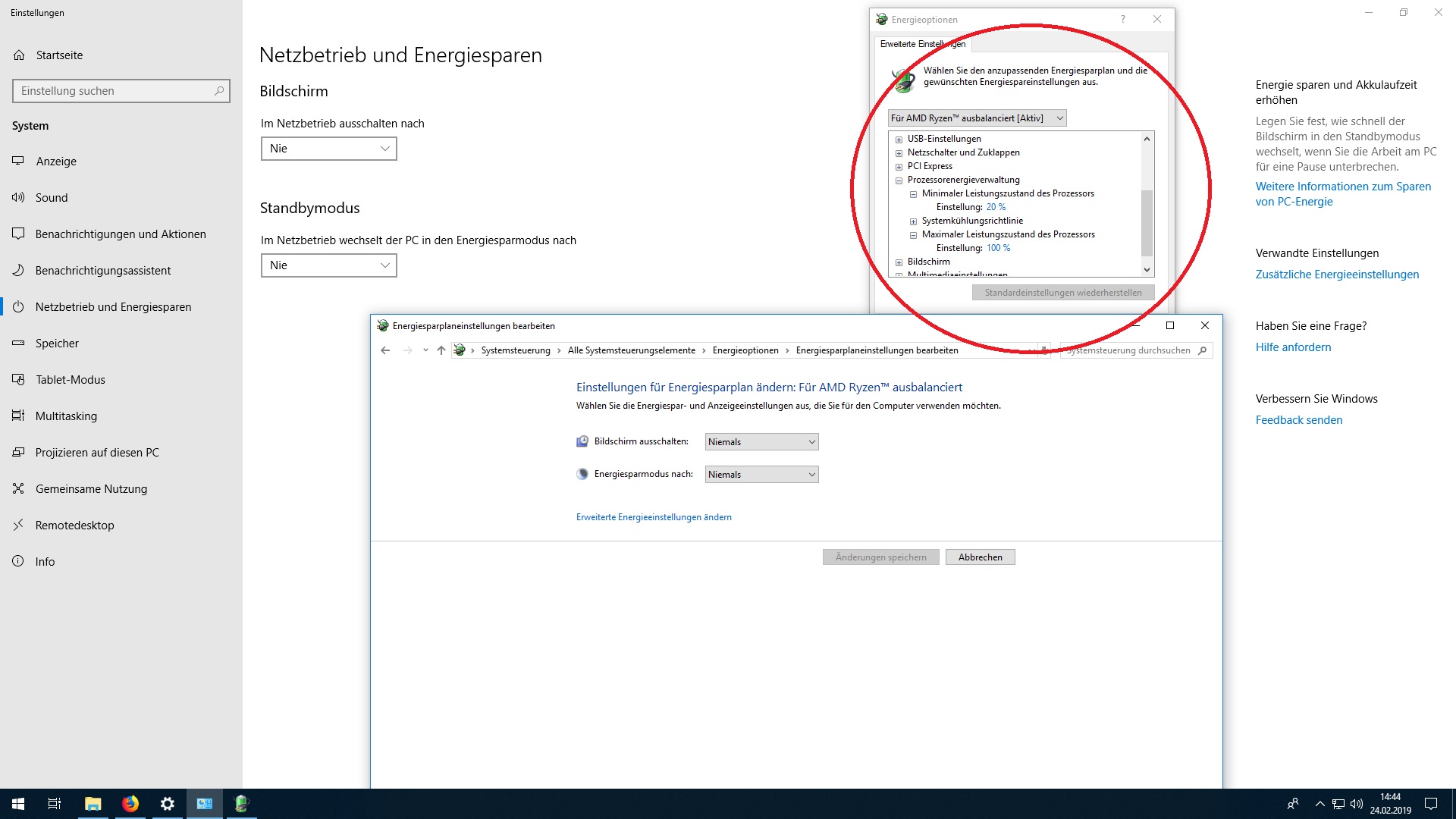Click the scroll down arrow in the settings tree

click(x=1147, y=270)
